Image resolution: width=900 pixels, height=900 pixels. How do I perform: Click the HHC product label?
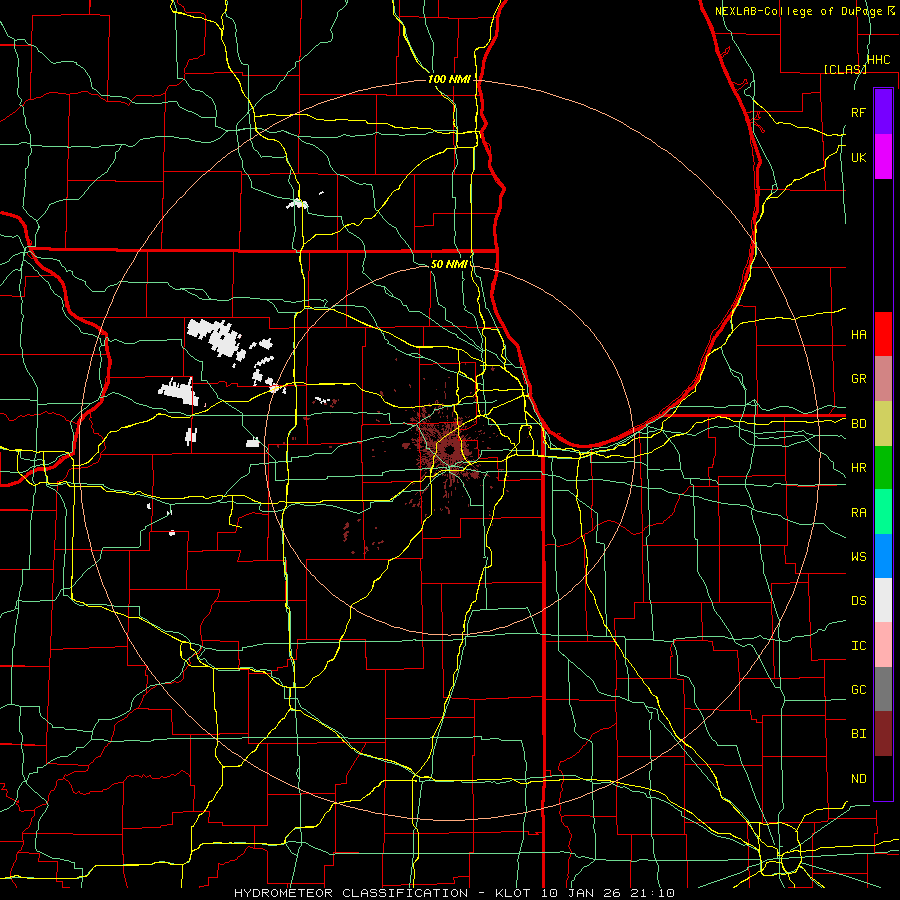point(878,60)
